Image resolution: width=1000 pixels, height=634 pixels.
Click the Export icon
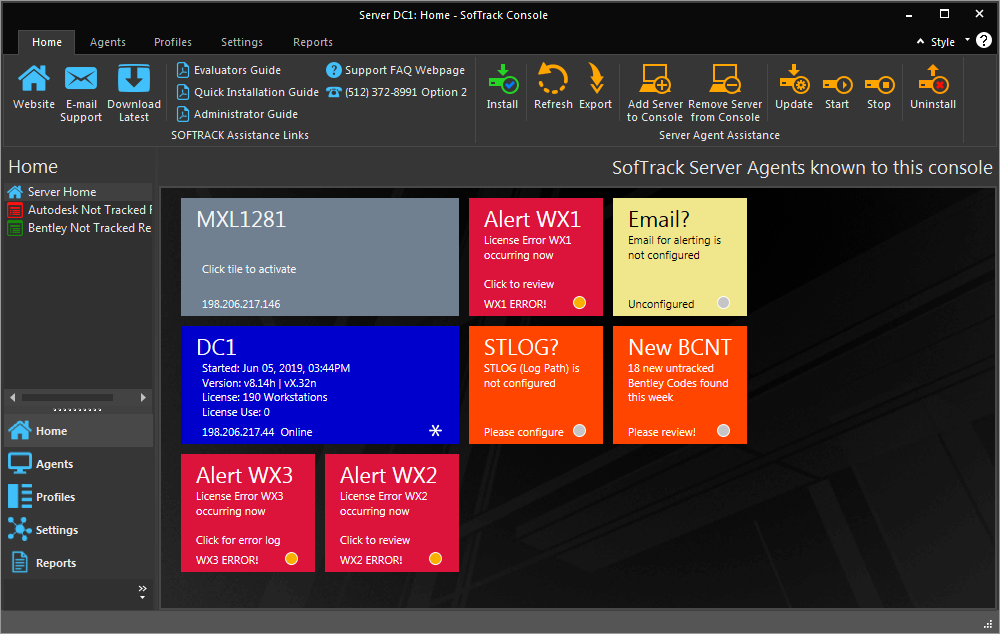click(596, 79)
